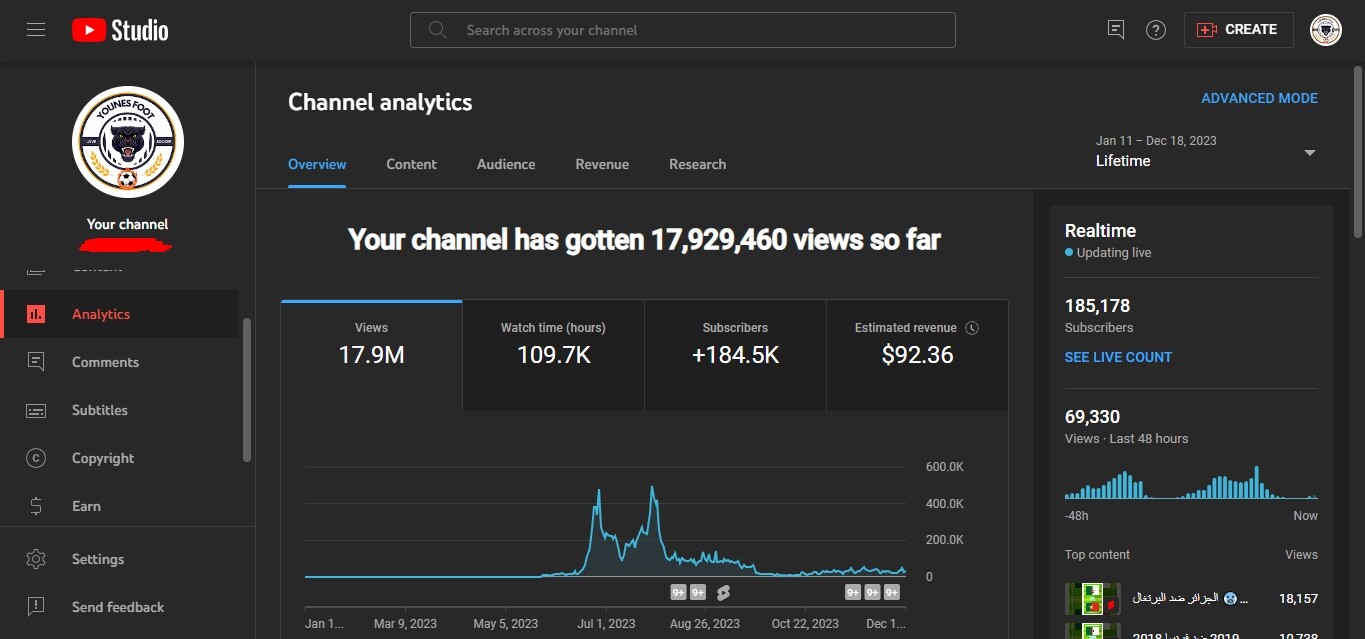Switch to the Audience tab
1365x639 pixels.
(506, 164)
